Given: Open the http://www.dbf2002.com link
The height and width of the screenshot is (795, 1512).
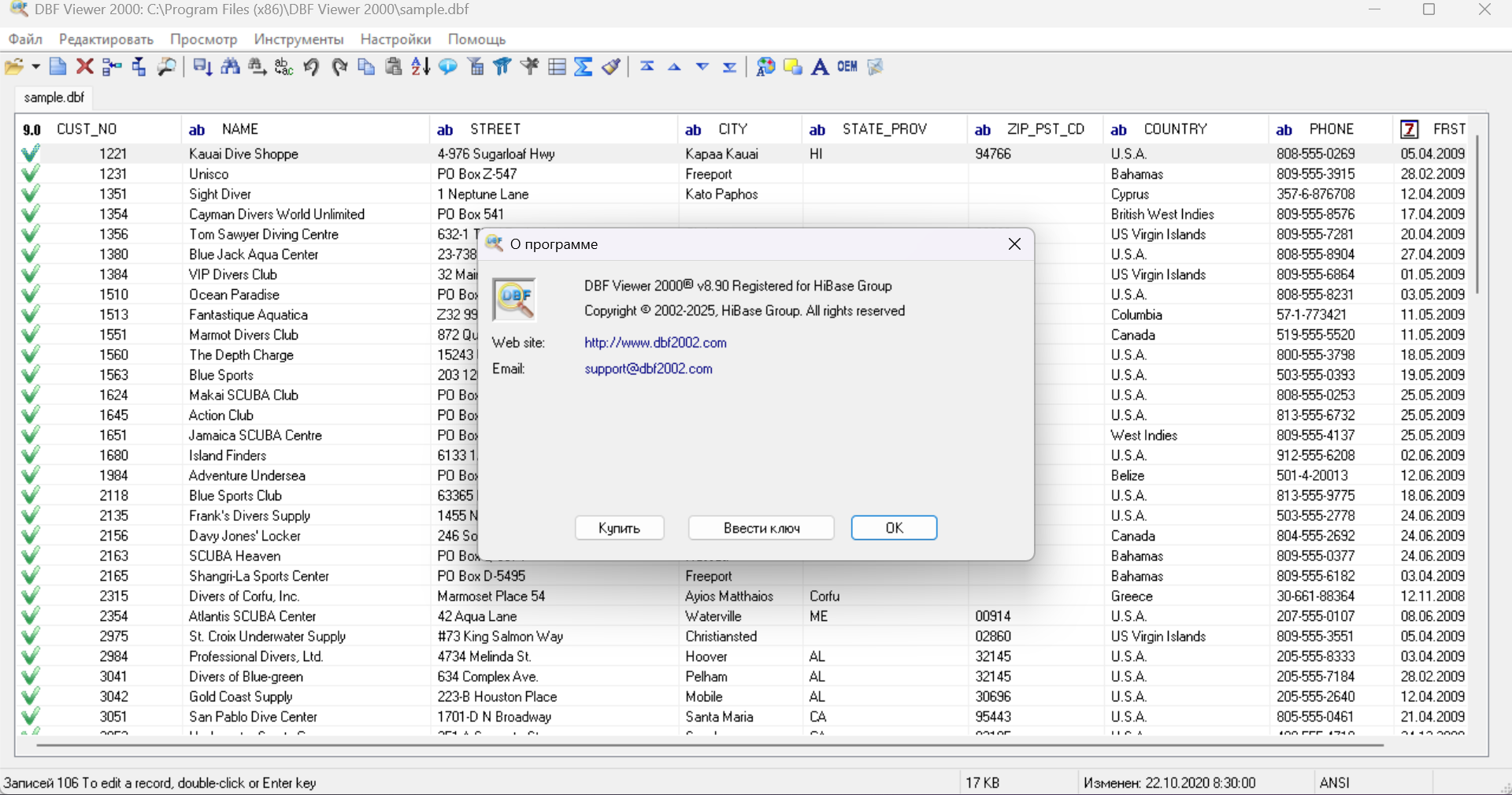Looking at the screenshot, I should [655, 343].
